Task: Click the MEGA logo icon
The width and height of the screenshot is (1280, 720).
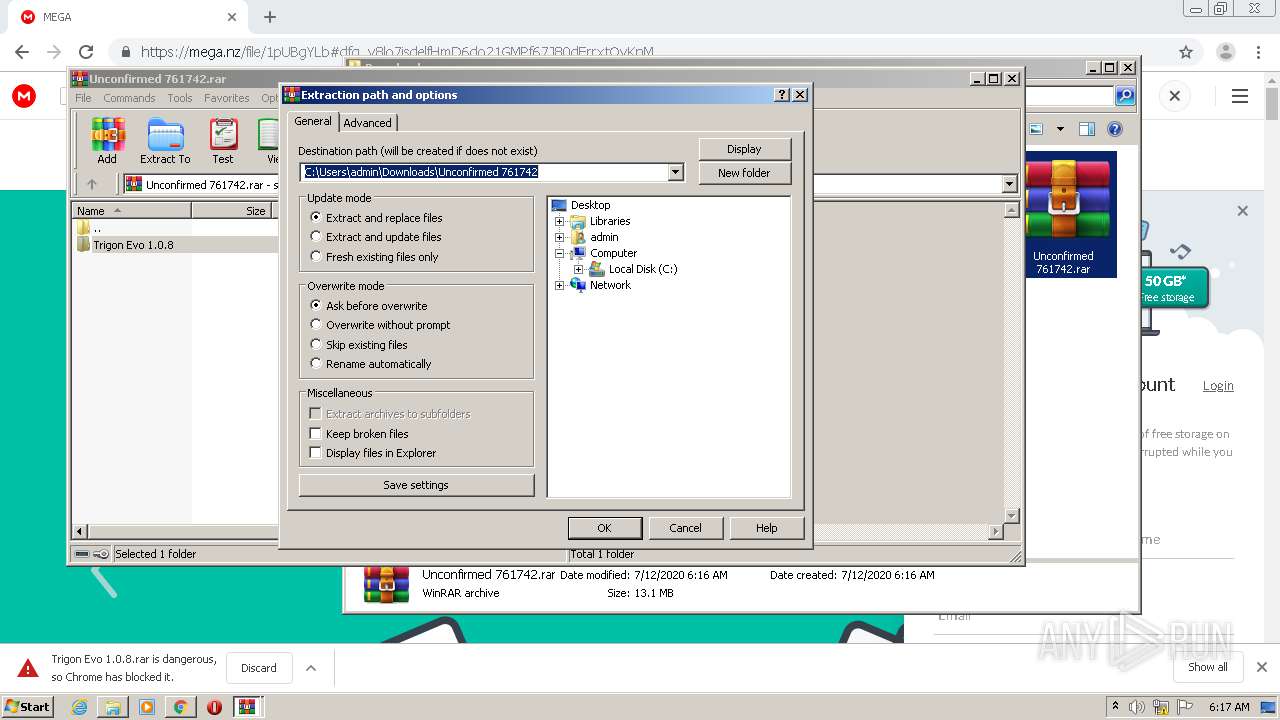Action: [24, 96]
